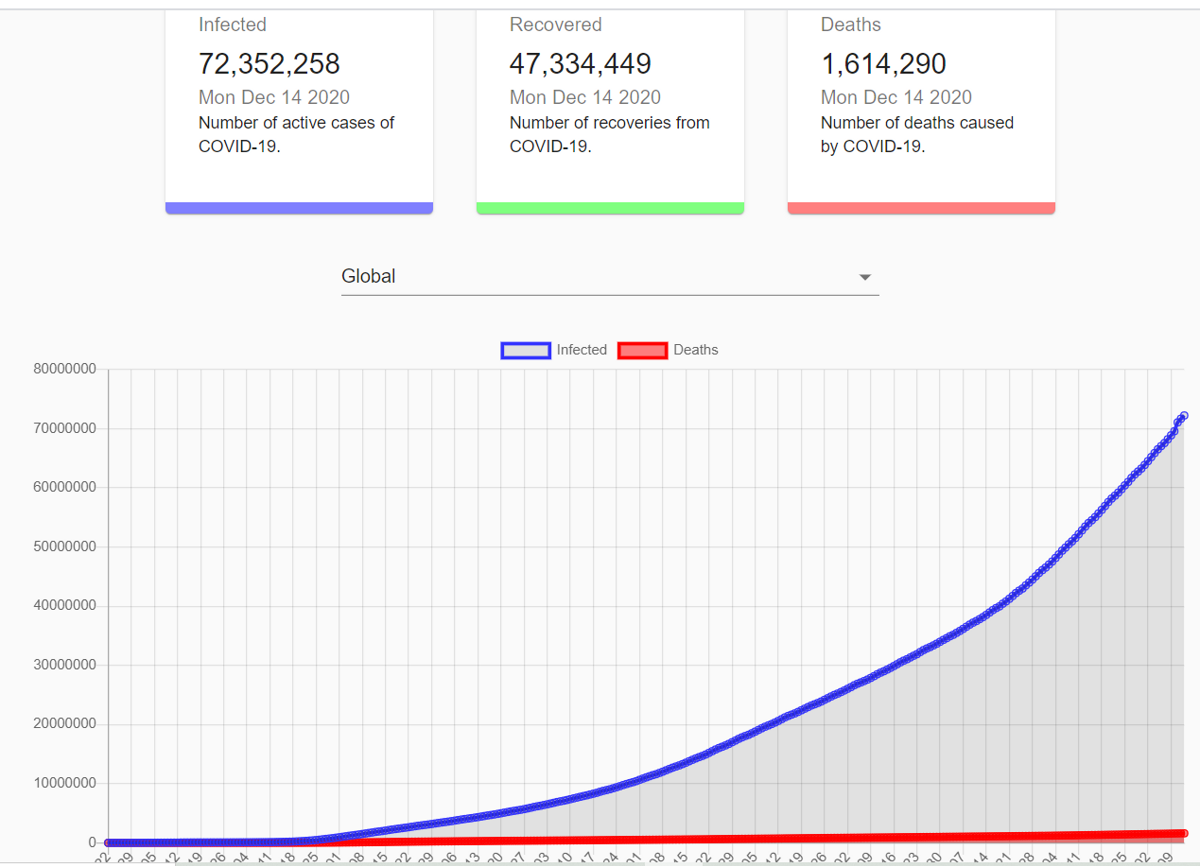This screenshot has height=866, width=1200.
Task: Hide the Infected dataset via legend label
Action: (582, 350)
